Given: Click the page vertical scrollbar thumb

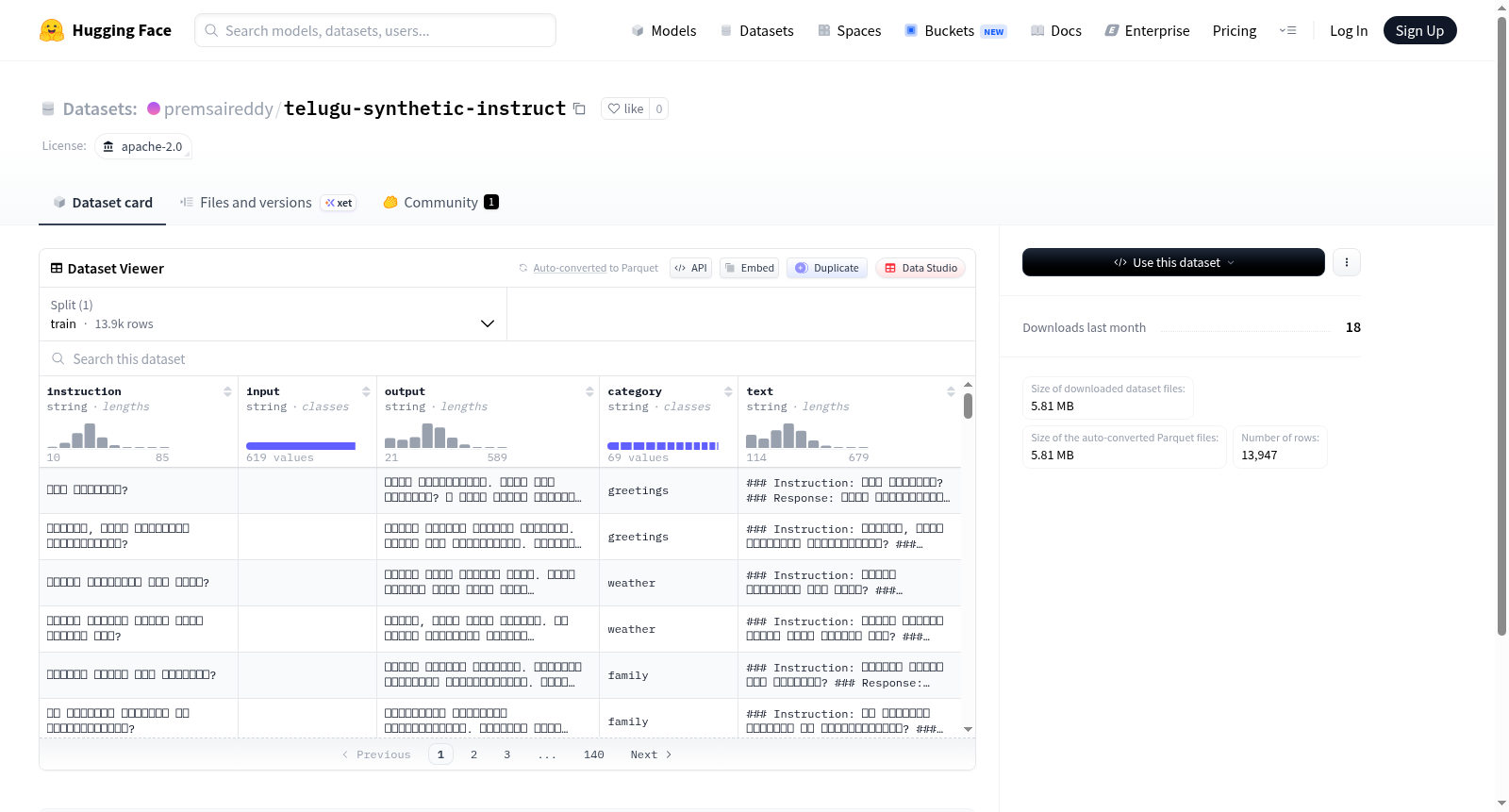Looking at the screenshot, I should pos(1502,326).
